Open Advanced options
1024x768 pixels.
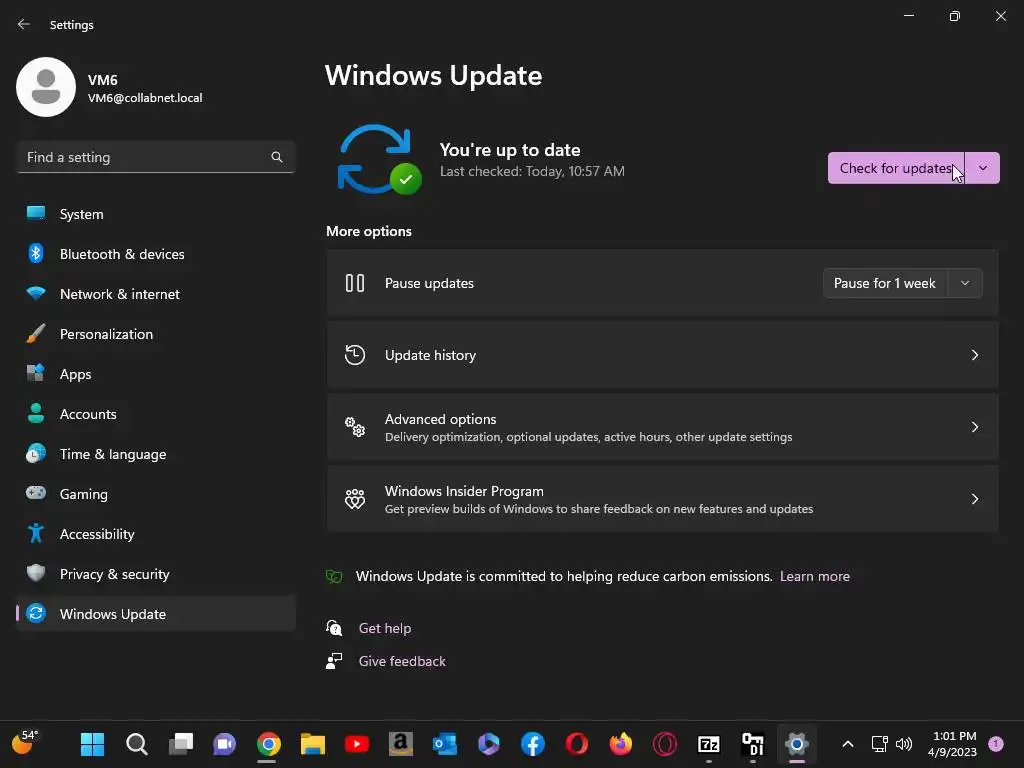tap(662, 427)
